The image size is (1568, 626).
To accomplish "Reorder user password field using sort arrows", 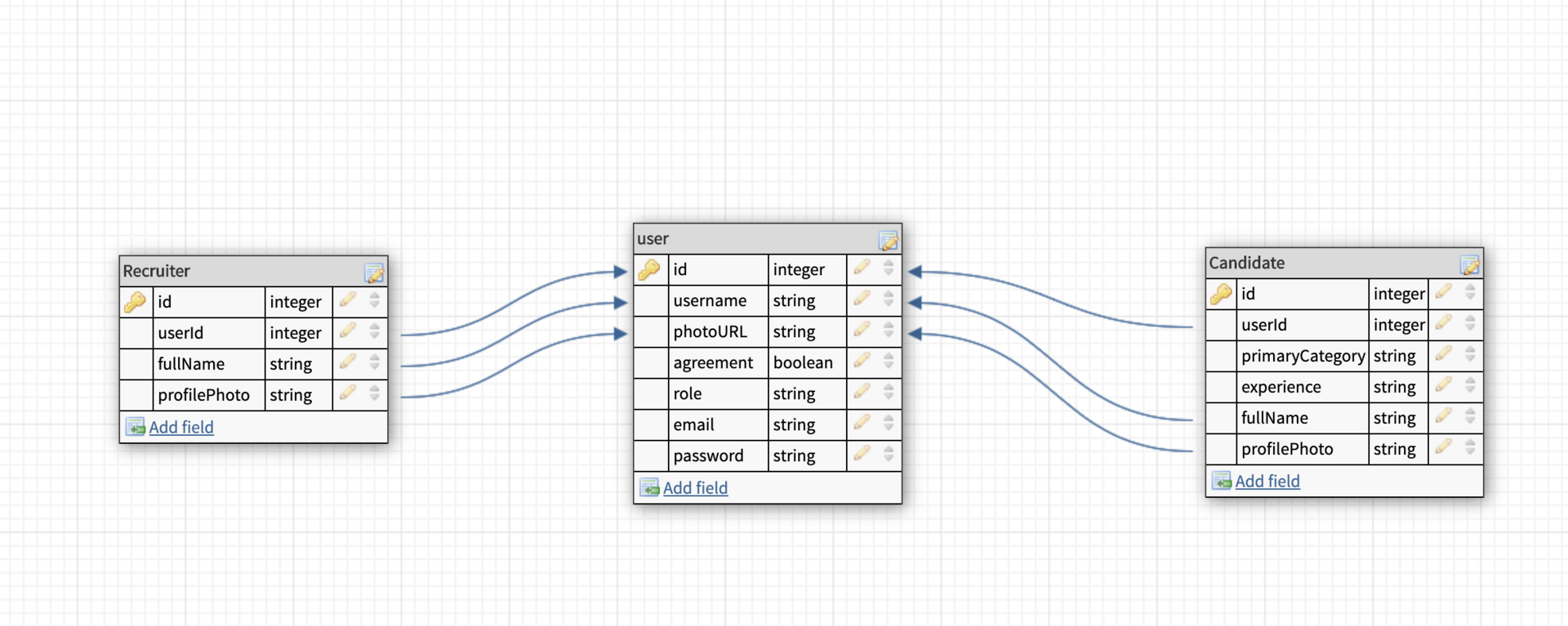I will [889, 454].
